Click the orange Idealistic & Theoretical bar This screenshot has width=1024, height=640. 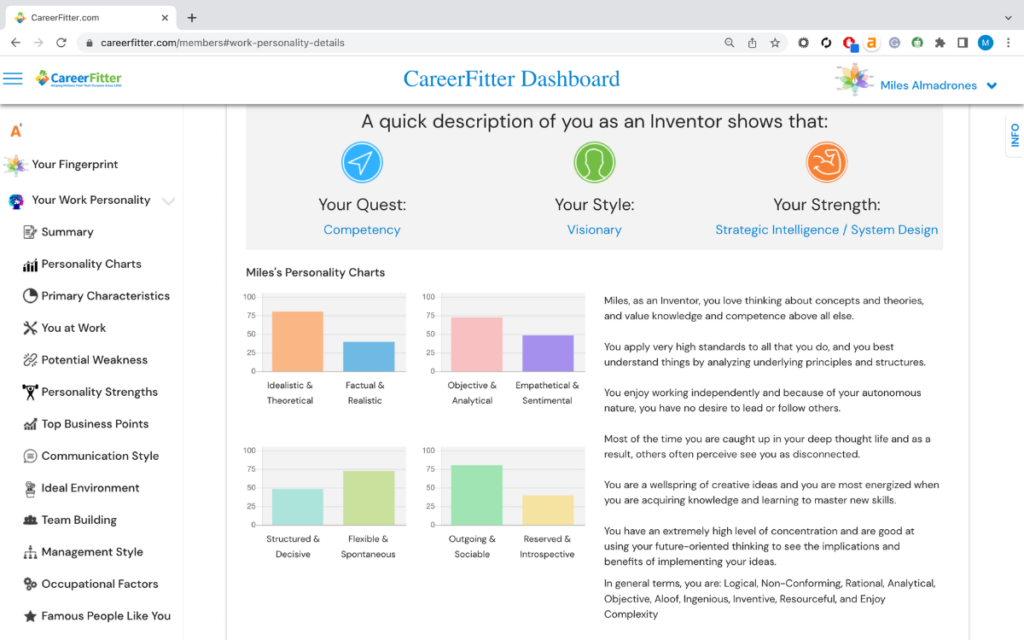(297, 342)
